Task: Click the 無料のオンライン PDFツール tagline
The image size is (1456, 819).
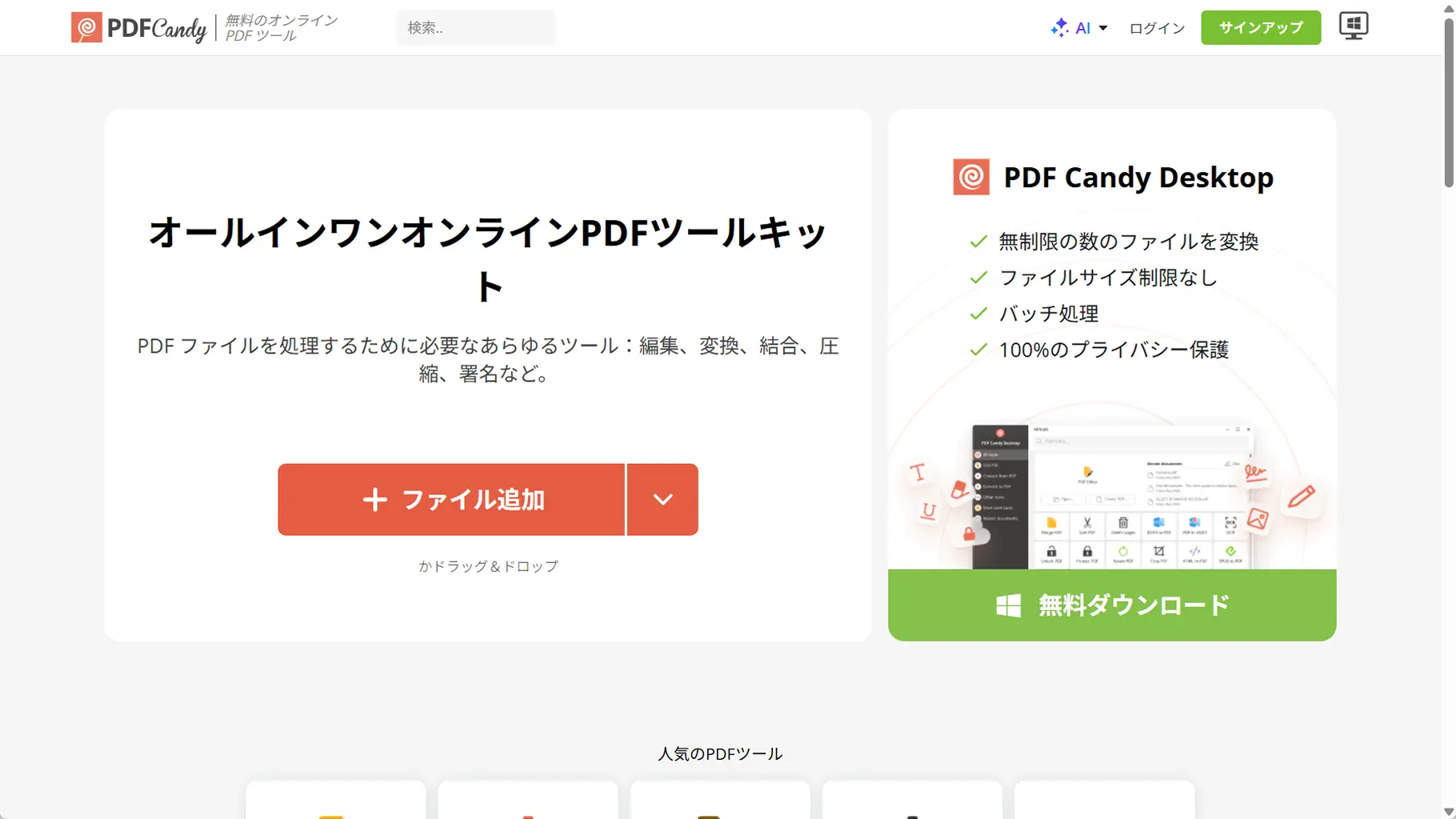Action: (x=282, y=28)
